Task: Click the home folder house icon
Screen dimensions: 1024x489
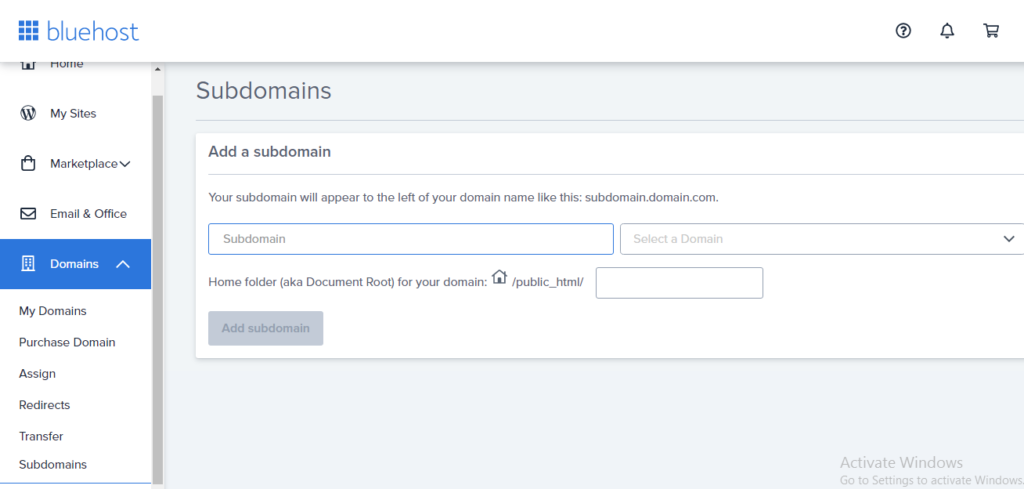Action: 500,277
